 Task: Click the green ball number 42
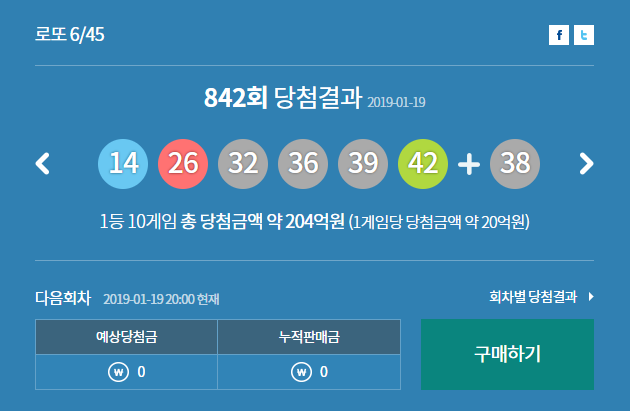423,164
